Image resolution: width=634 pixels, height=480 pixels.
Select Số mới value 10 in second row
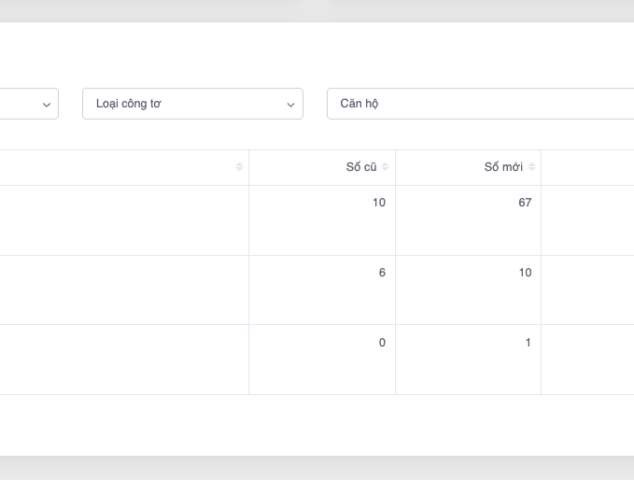(x=524, y=273)
